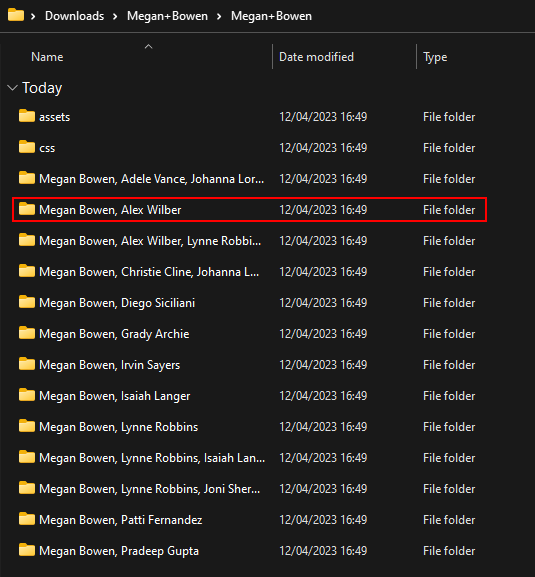Go to Downloads in breadcrumb

[x=74, y=16]
